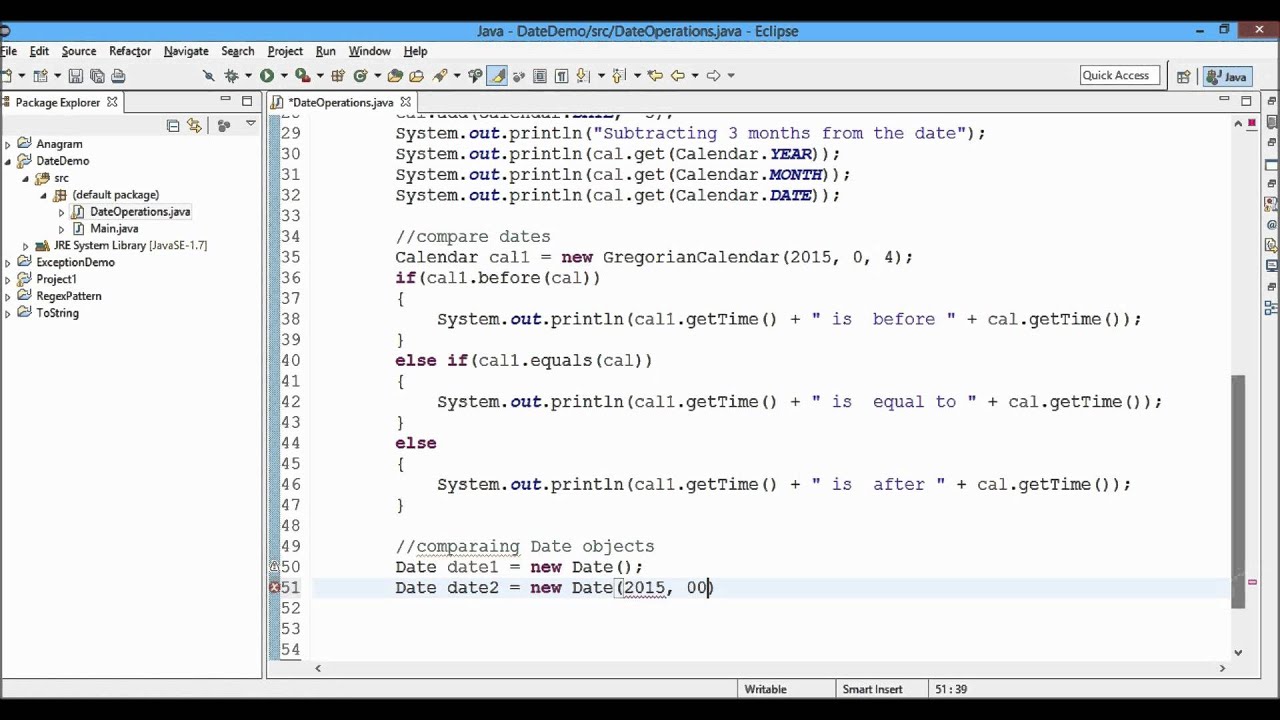
Task: Click the Run Last Tool (external tools) icon
Action: (303, 76)
